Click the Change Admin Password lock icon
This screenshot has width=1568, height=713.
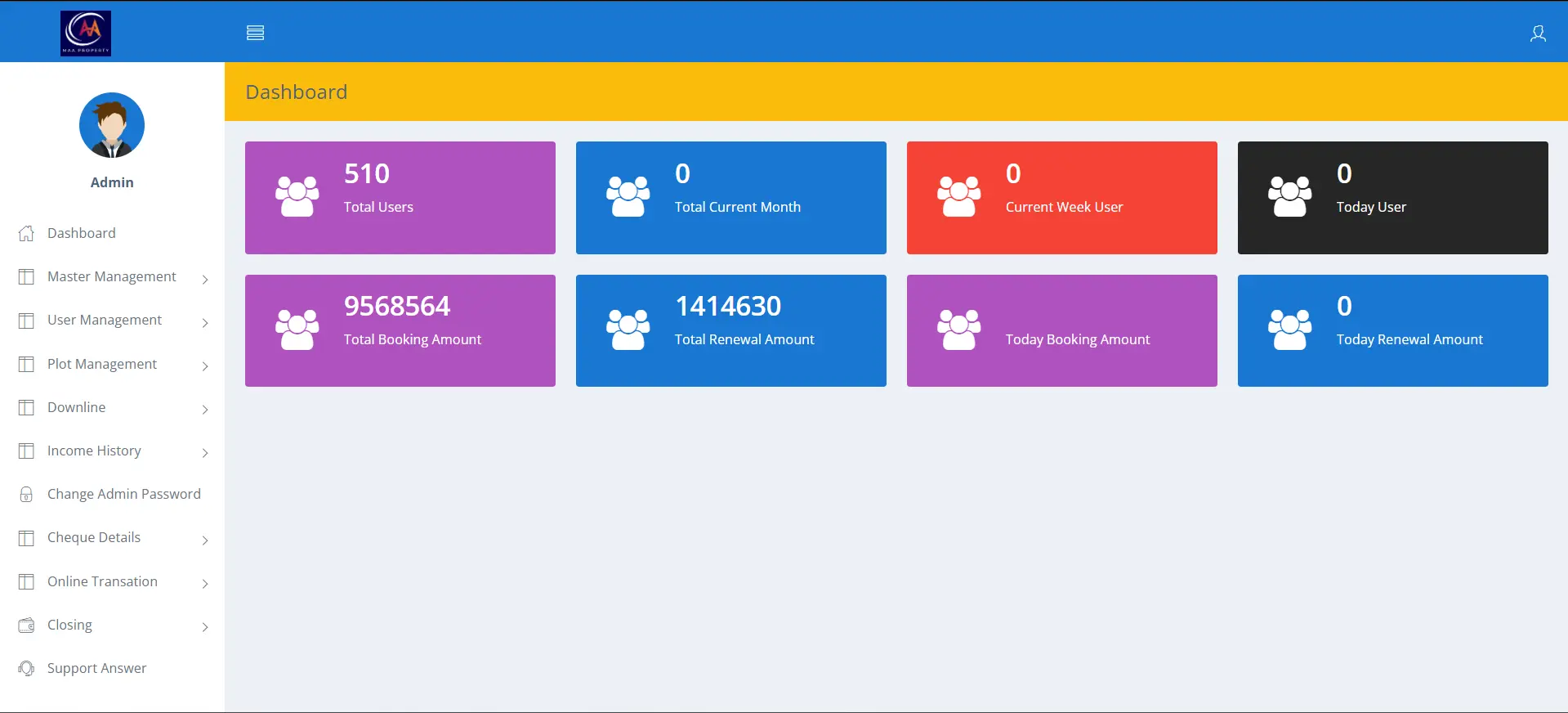(26, 494)
